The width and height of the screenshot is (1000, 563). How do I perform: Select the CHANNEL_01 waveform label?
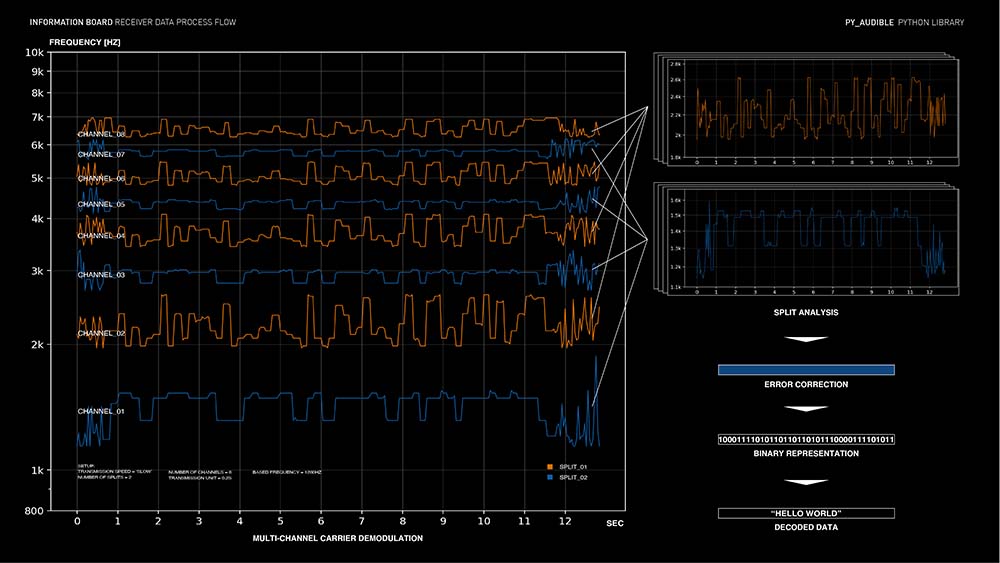pos(101,411)
